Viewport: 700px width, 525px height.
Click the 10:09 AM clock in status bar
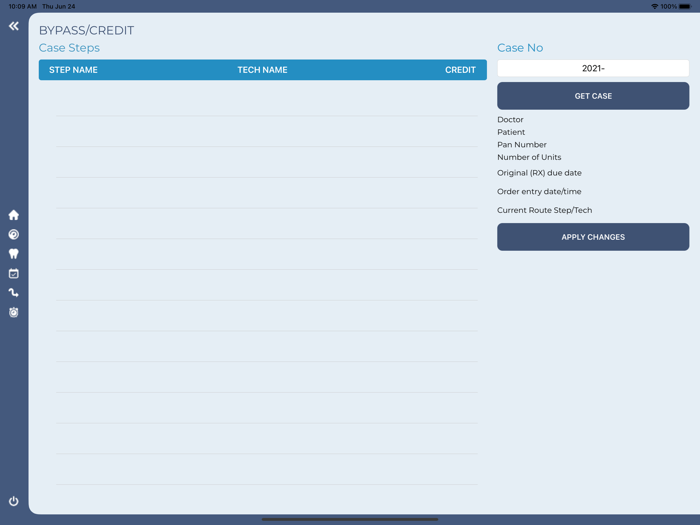[22, 6]
